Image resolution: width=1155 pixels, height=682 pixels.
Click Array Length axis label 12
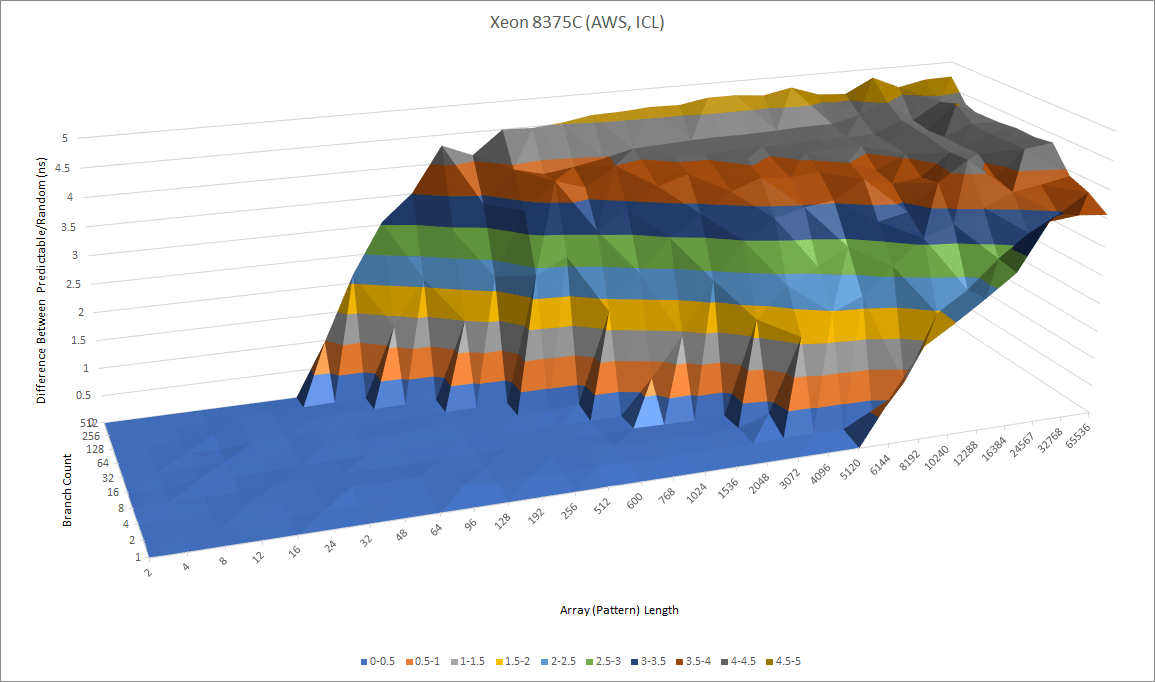[x=258, y=557]
